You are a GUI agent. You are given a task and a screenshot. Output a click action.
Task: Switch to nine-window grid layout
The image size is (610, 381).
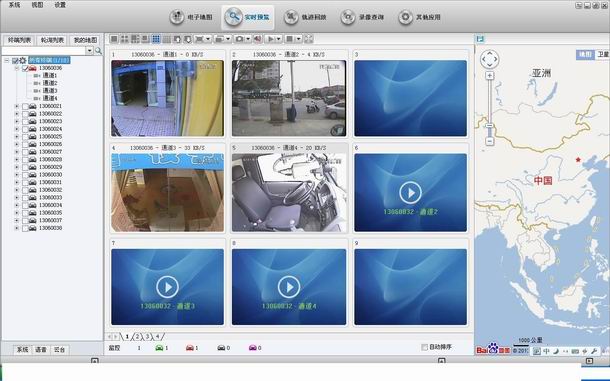tap(156, 39)
